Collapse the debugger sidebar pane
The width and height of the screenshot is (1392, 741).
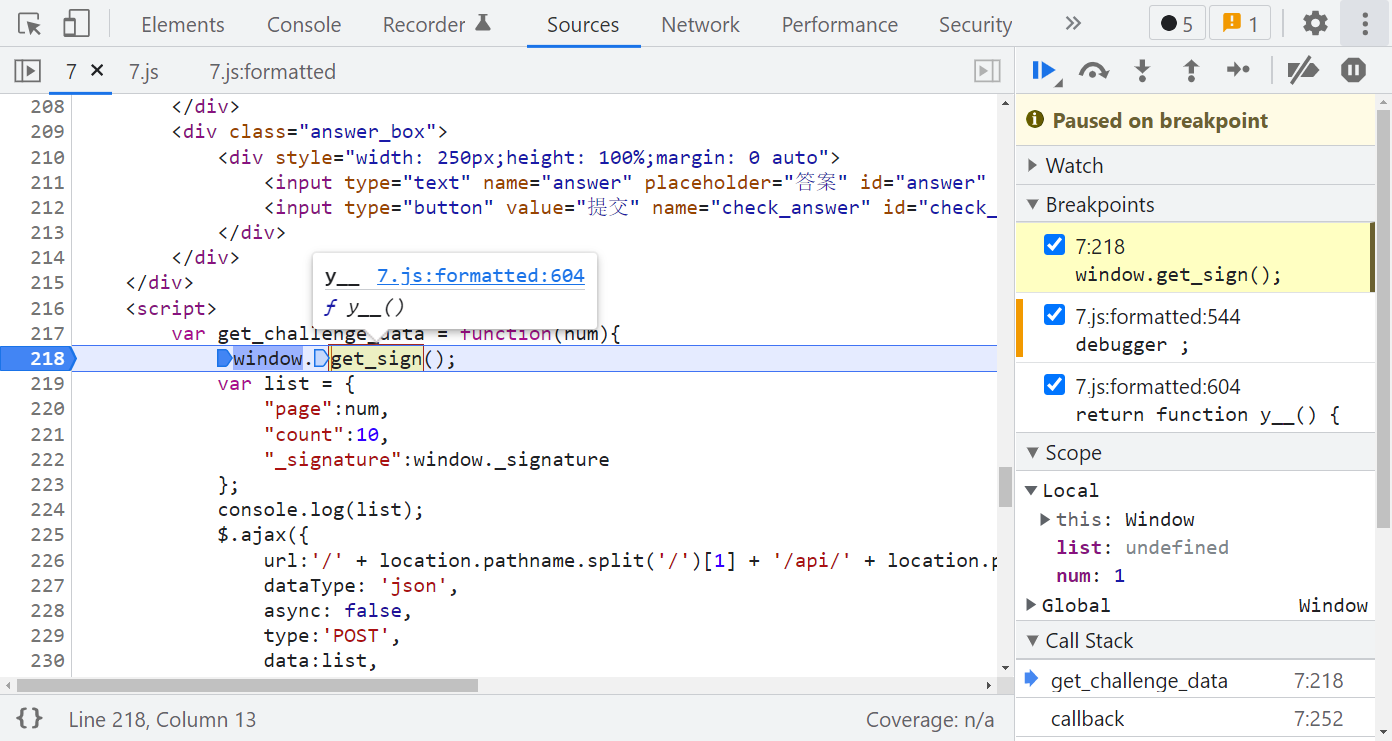coord(987,71)
